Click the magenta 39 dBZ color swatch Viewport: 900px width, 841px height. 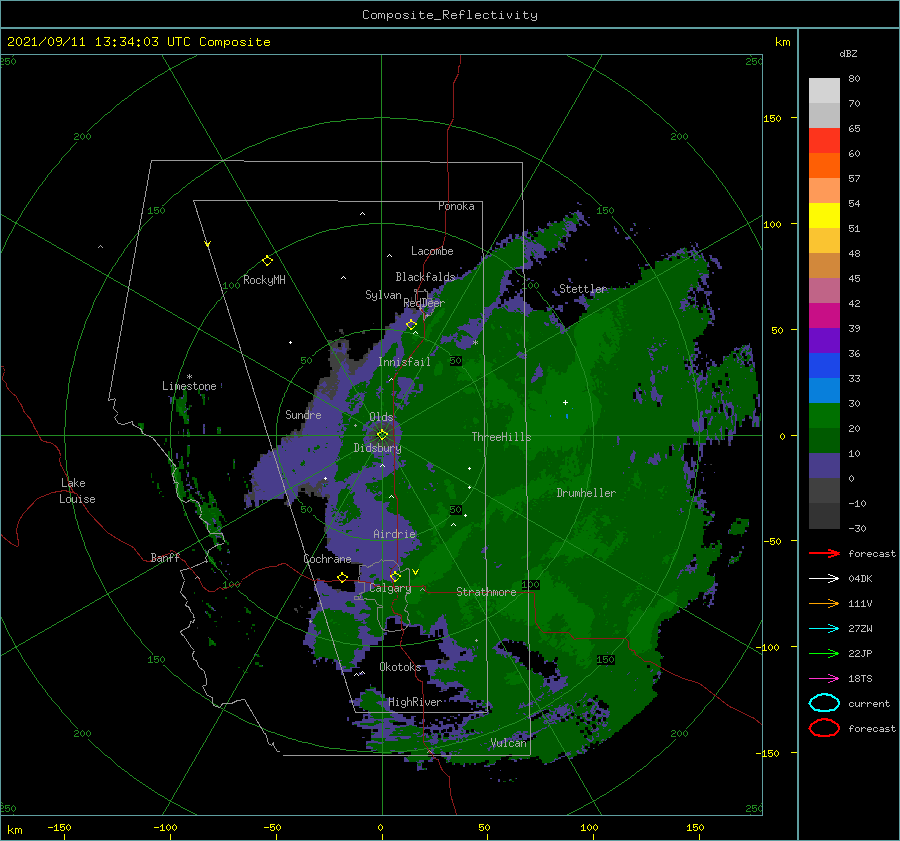824,316
